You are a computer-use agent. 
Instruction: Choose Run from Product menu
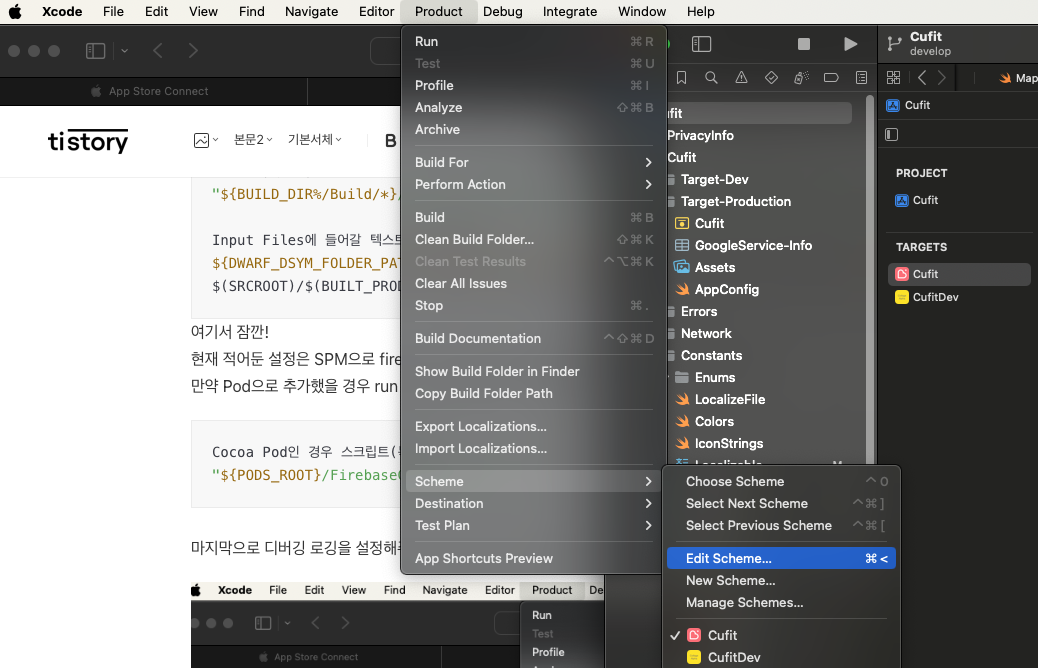point(534,41)
